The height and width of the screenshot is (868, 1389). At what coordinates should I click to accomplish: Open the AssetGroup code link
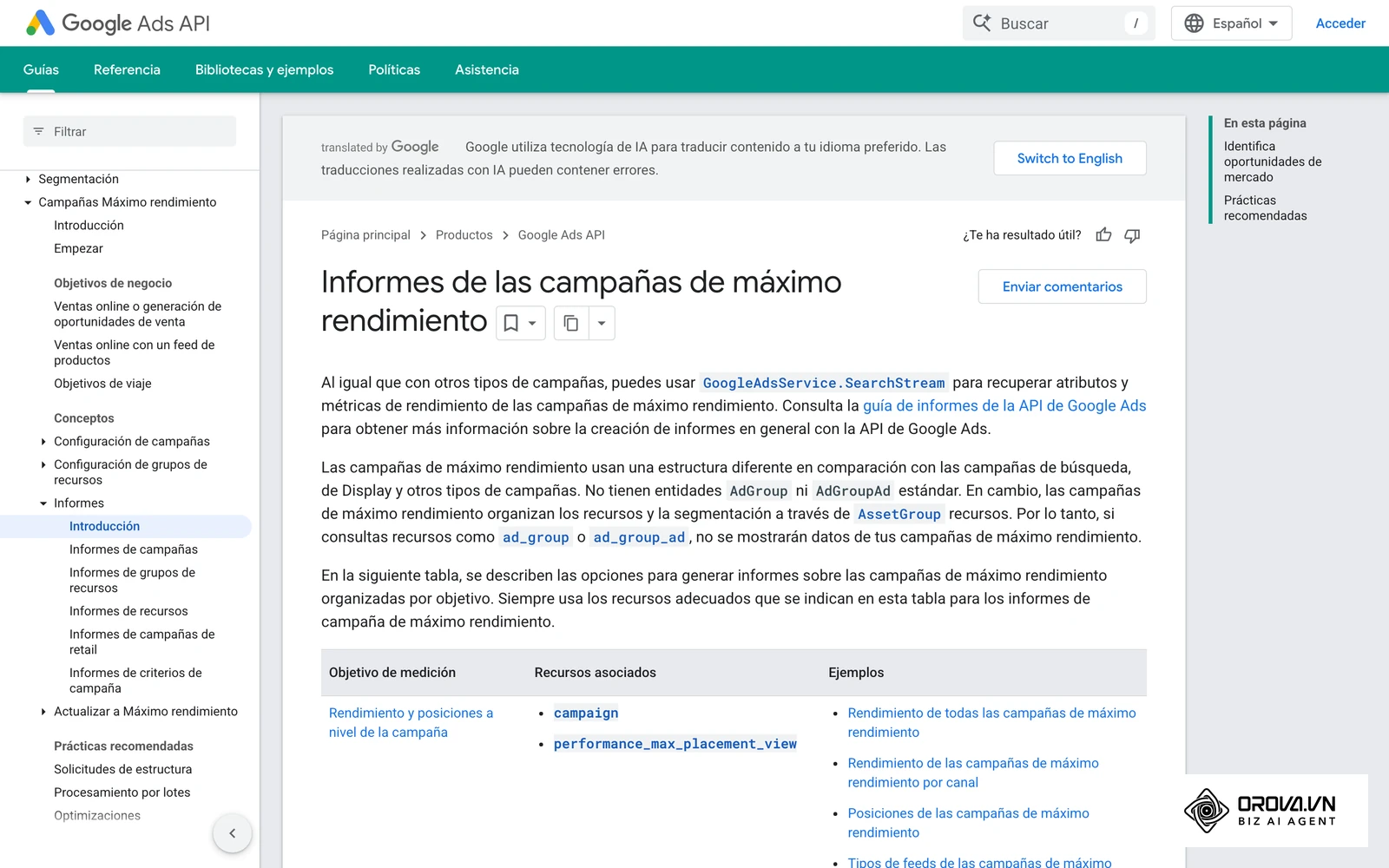click(x=899, y=514)
